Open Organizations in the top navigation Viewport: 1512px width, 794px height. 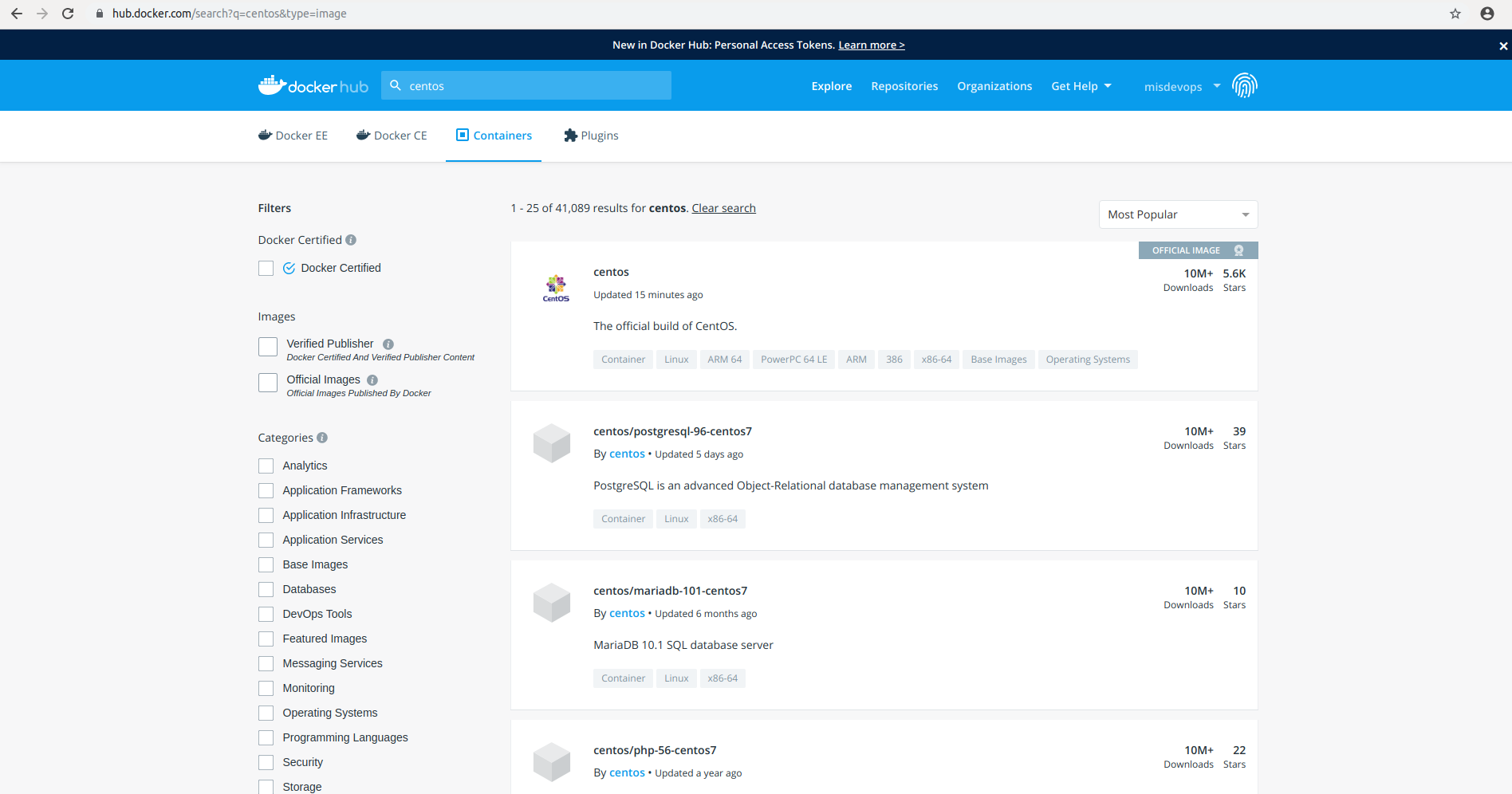(x=994, y=86)
